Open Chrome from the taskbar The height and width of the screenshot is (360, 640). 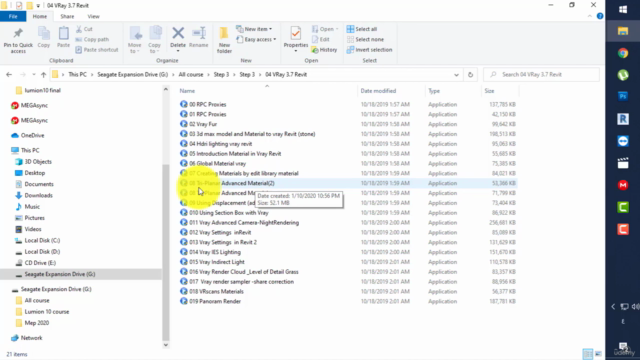click(x=623, y=53)
